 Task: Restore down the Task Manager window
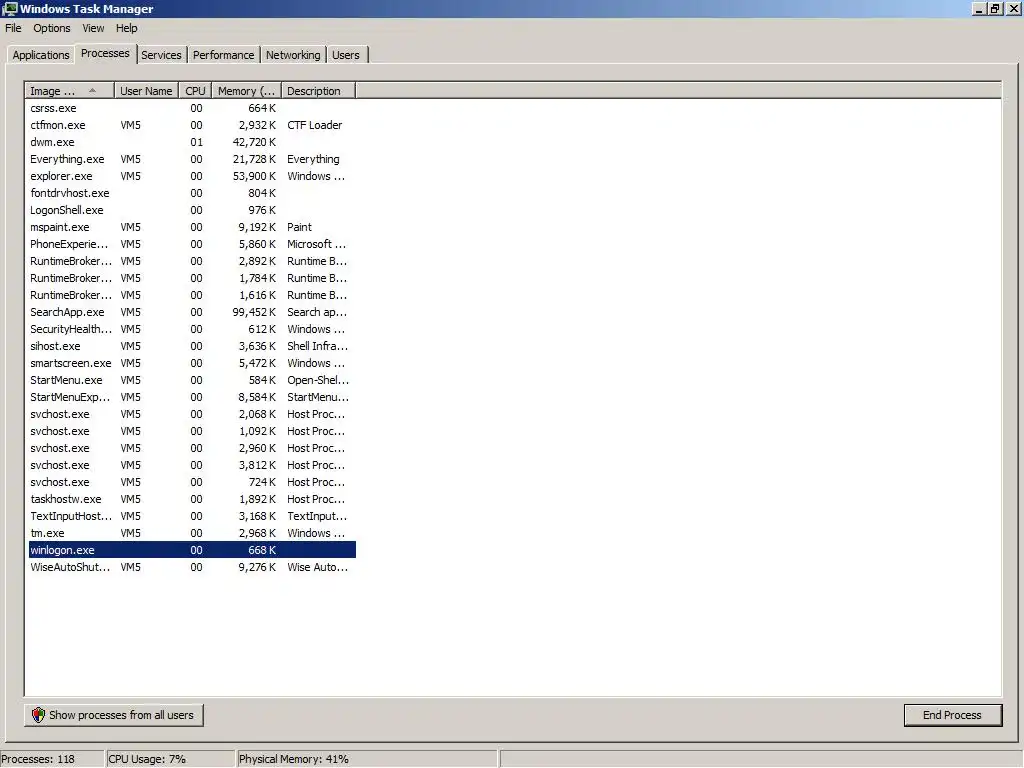click(x=995, y=8)
